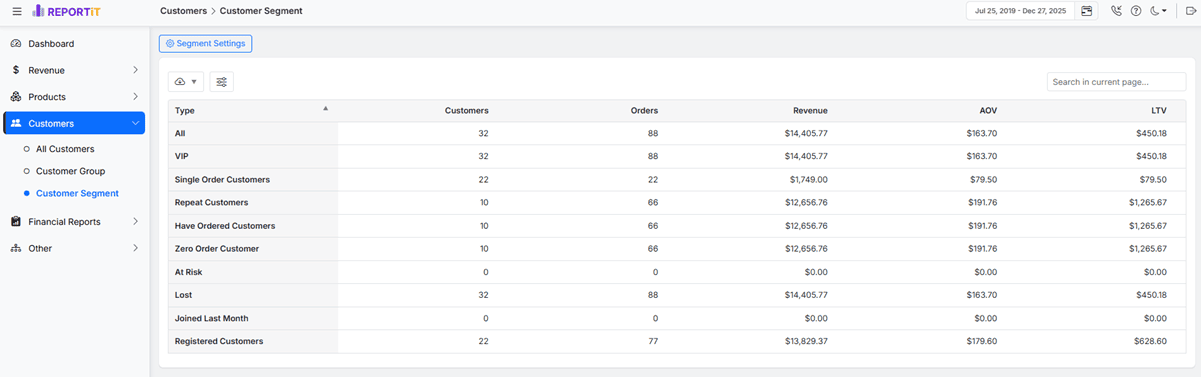Image resolution: width=1201 pixels, height=377 pixels.
Task: Select the At Risk row label
Action: click(188, 271)
